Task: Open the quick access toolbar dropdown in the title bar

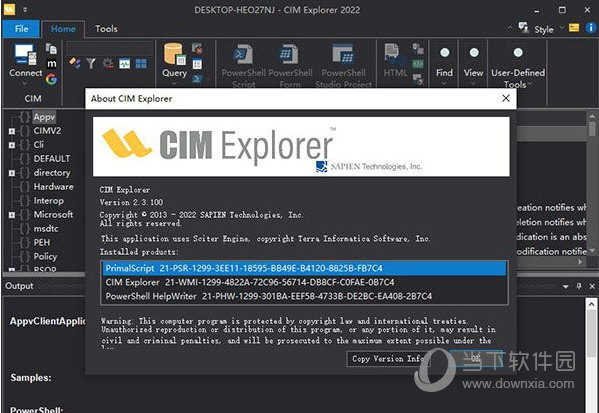Action: [x=25, y=10]
